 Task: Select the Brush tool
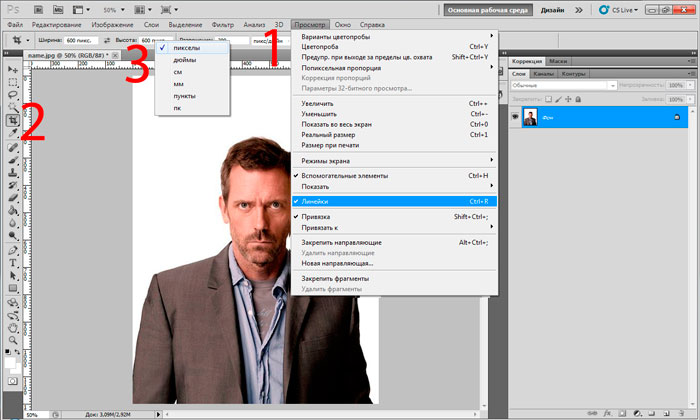12,160
